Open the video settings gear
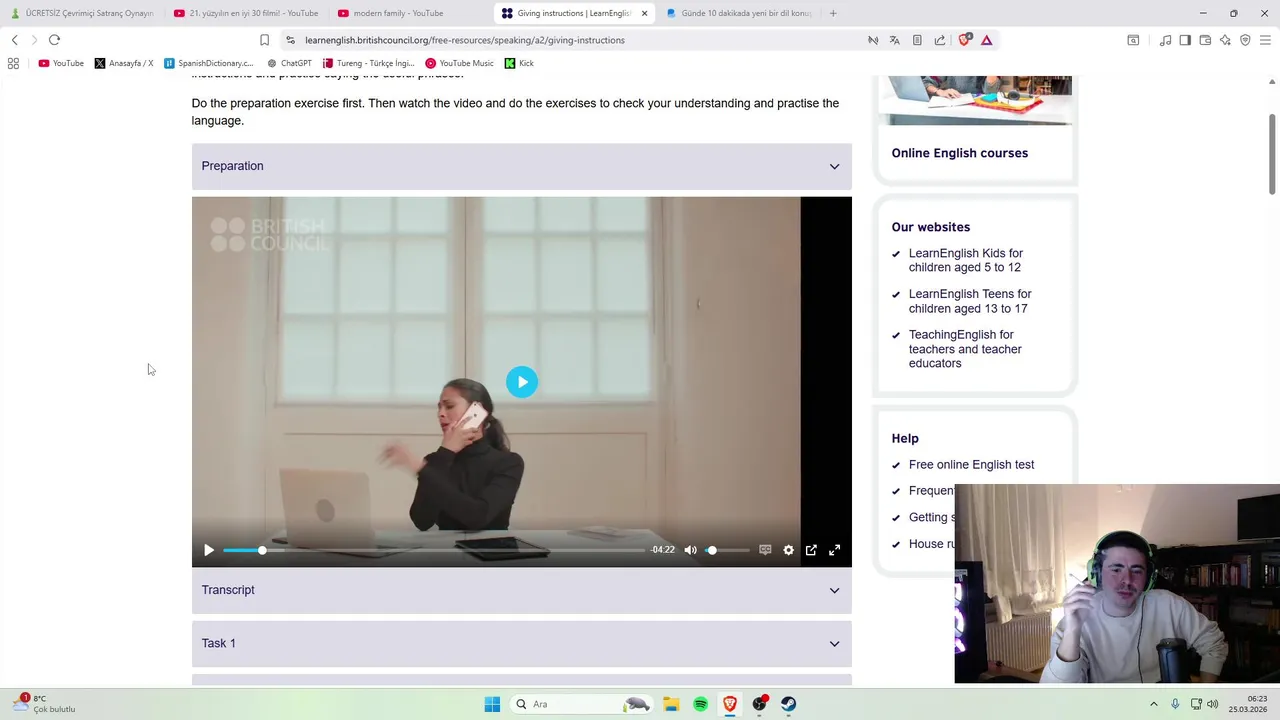The height and width of the screenshot is (720, 1280). (x=788, y=550)
